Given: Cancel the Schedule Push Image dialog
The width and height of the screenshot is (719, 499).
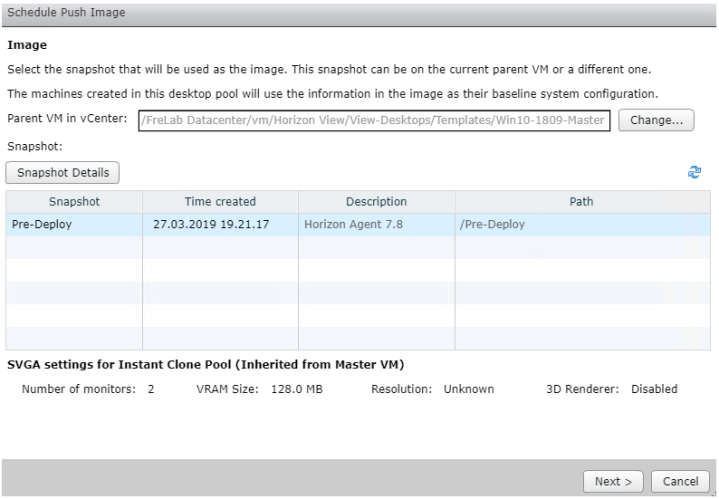Looking at the screenshot, I should tap(679, 481).
